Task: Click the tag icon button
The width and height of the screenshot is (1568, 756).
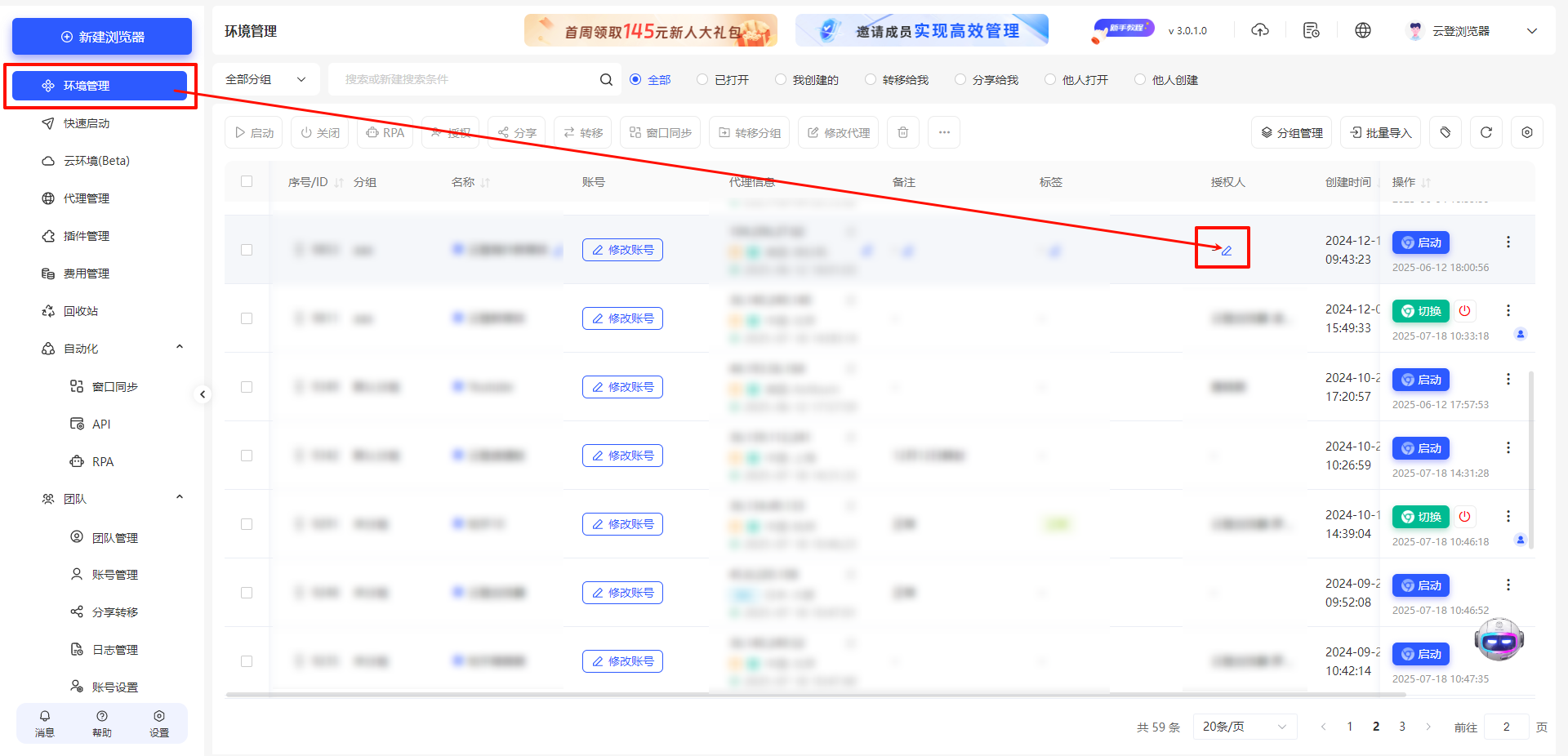Action: pyautogui.click(x=1445, y=132)
